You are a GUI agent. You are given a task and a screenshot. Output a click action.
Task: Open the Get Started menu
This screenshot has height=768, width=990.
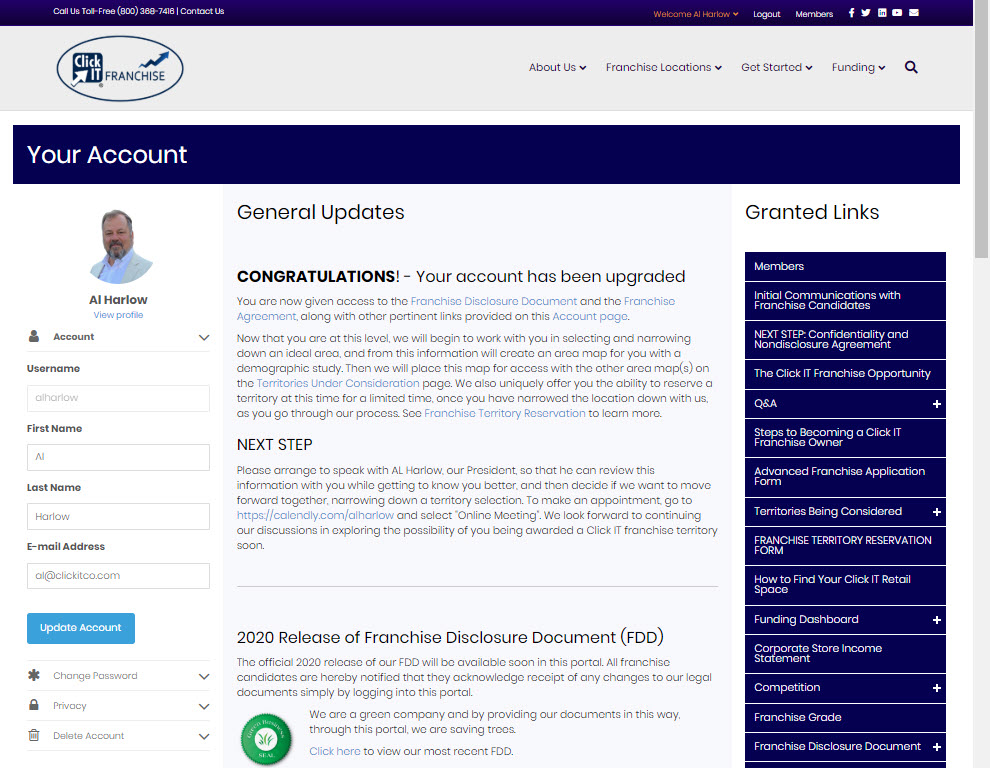click(777, 67)
